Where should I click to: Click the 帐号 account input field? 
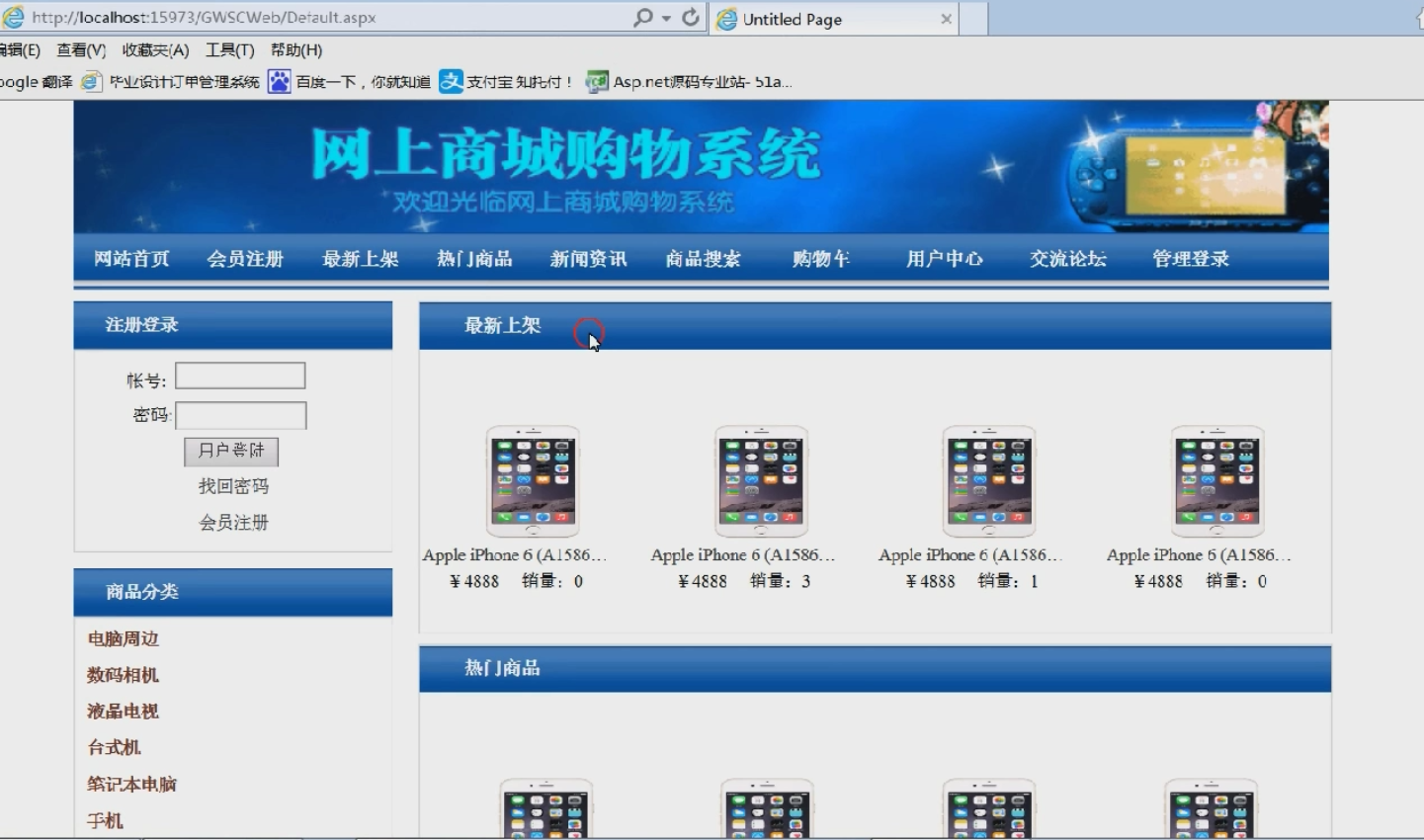240,377
